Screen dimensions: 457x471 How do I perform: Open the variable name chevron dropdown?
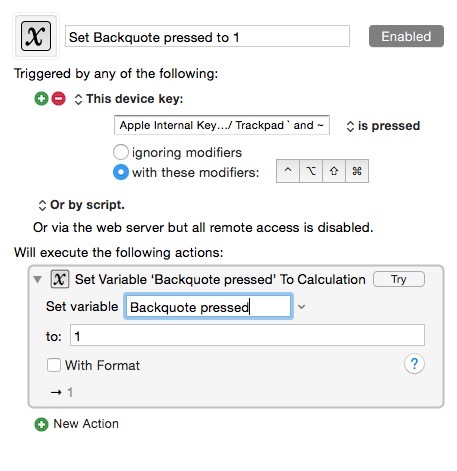pyautogui.click(x=301, y=307)
